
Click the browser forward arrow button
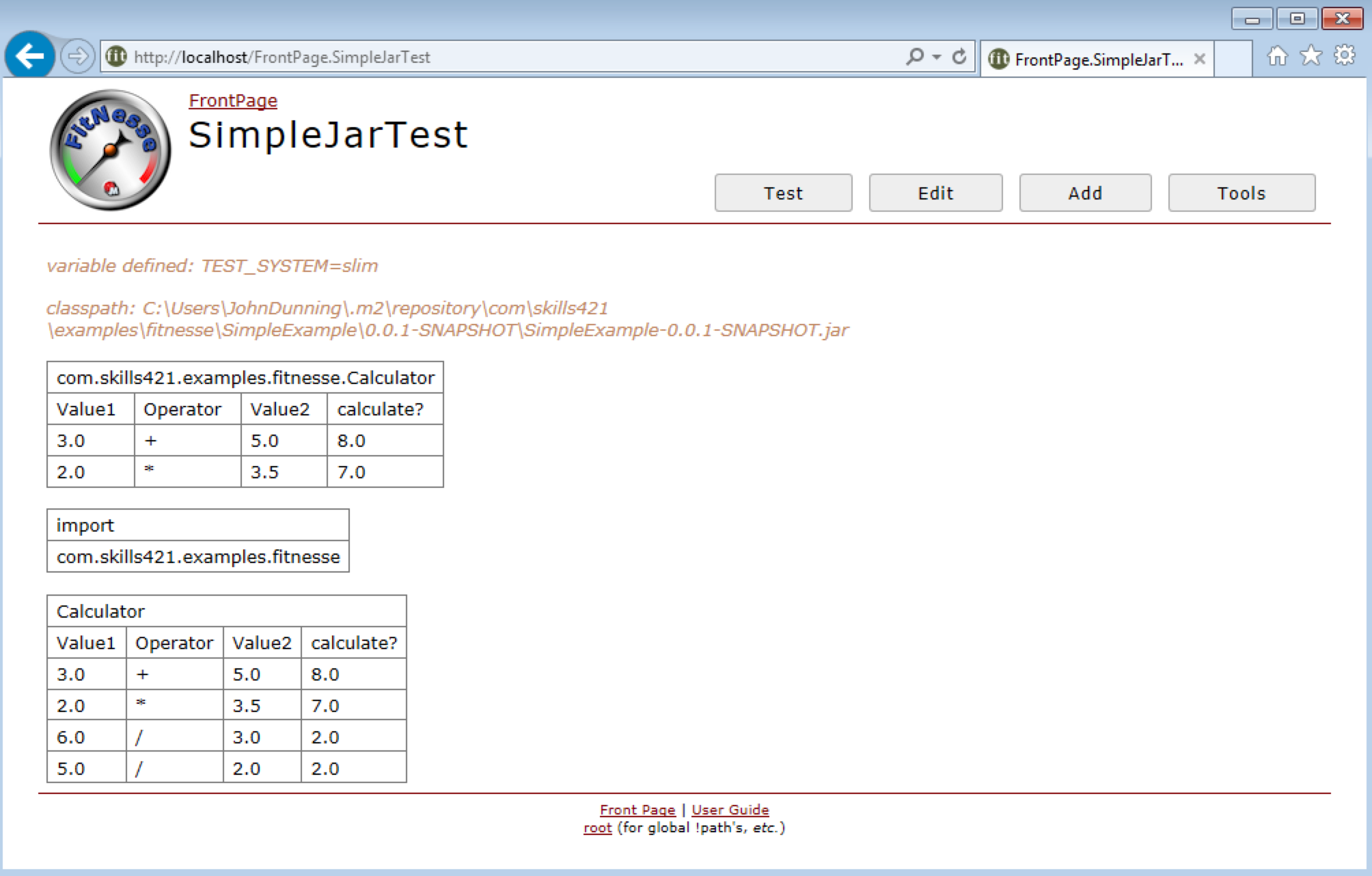coord(77,56)
